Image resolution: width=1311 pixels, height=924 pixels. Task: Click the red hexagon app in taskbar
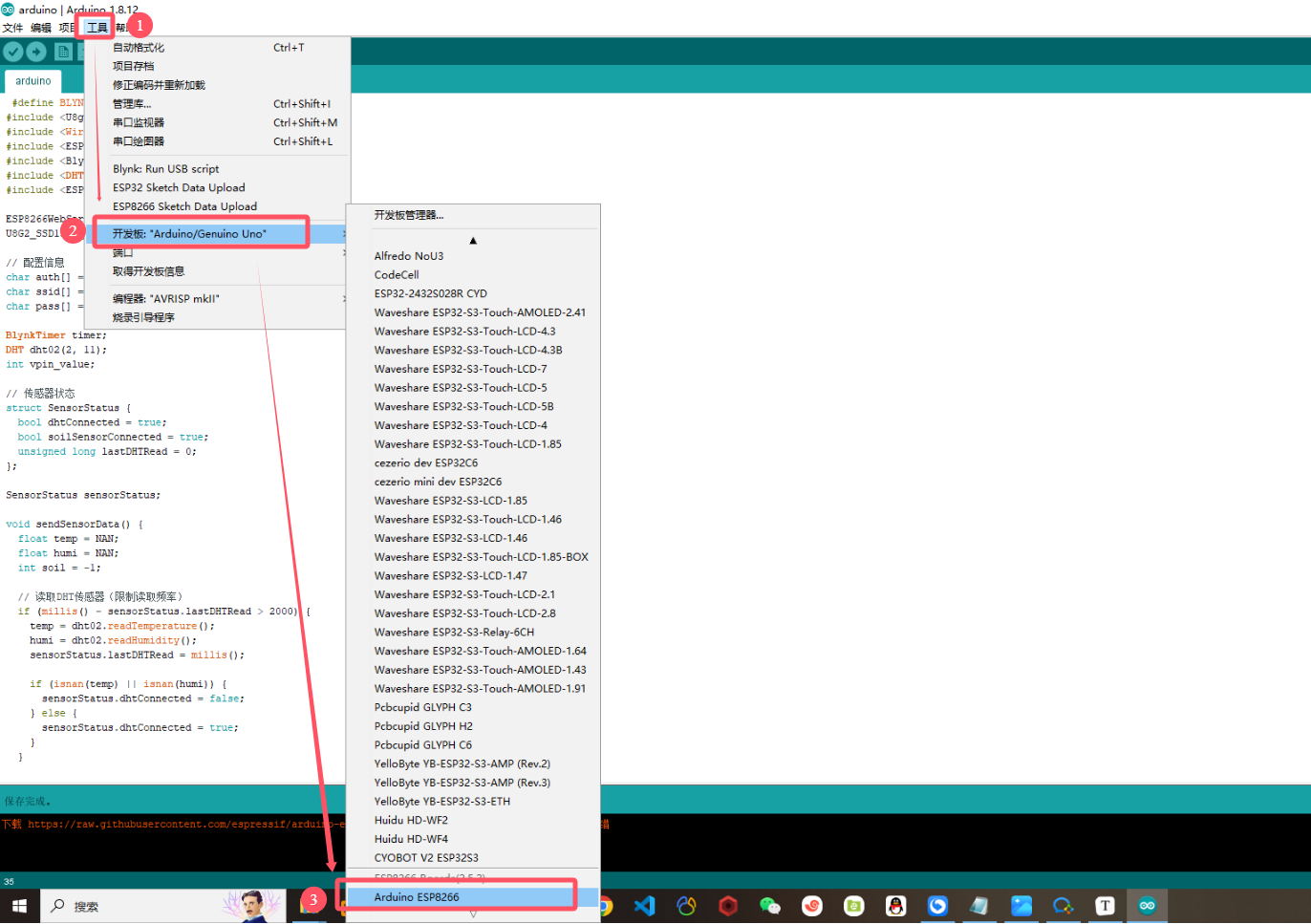[x=728, y=906]
